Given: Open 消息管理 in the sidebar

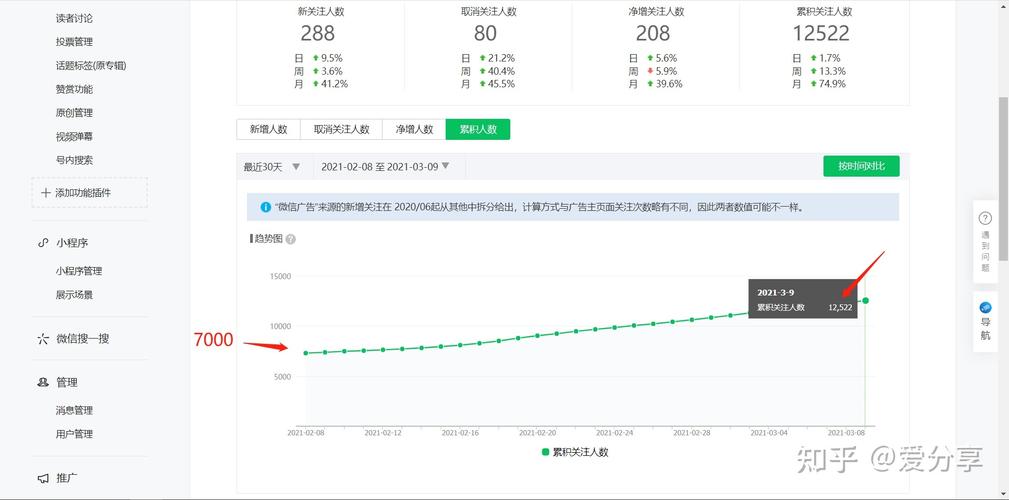Looking at the screenshot, I should point(74,410).
